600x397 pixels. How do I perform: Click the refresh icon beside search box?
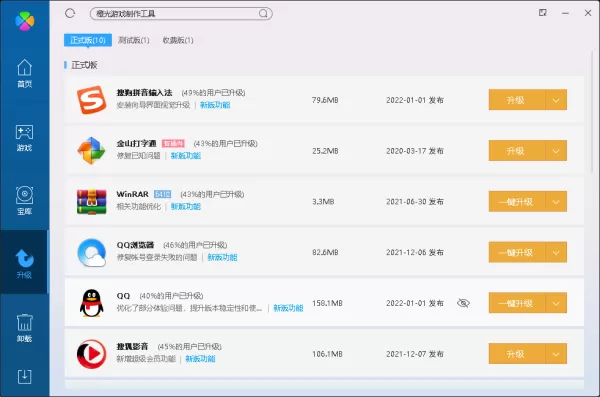click(70, 14)
